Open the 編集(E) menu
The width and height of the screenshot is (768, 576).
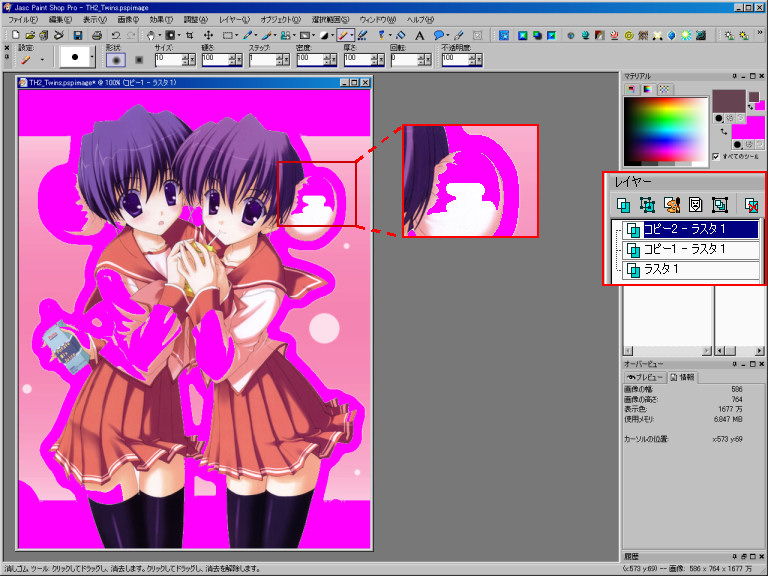(60, 20)
